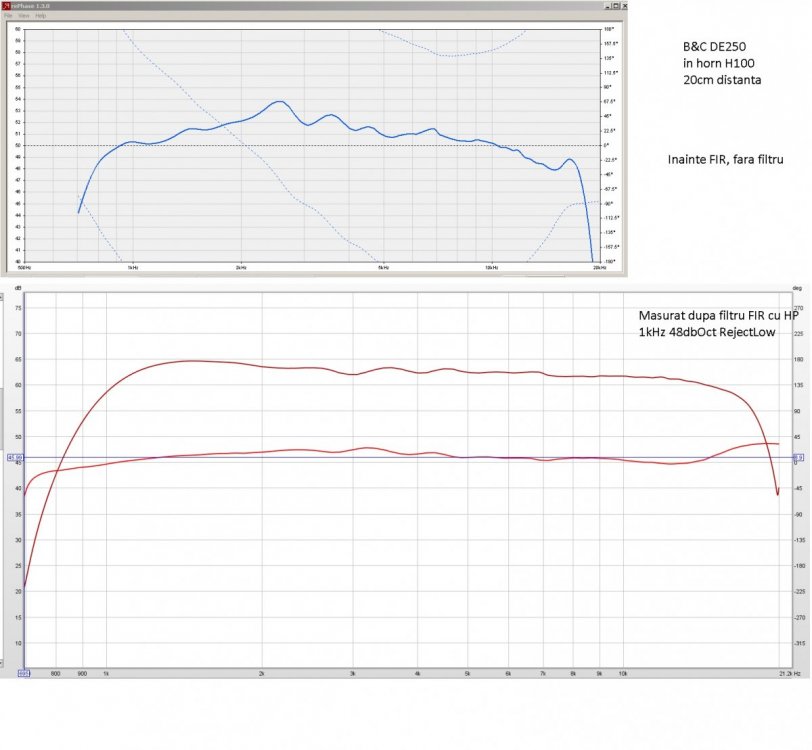Click the 21.2k Hz axis end label
This screenshot has width=812, height=750.
pyautogui.click(x=790, y=674)
